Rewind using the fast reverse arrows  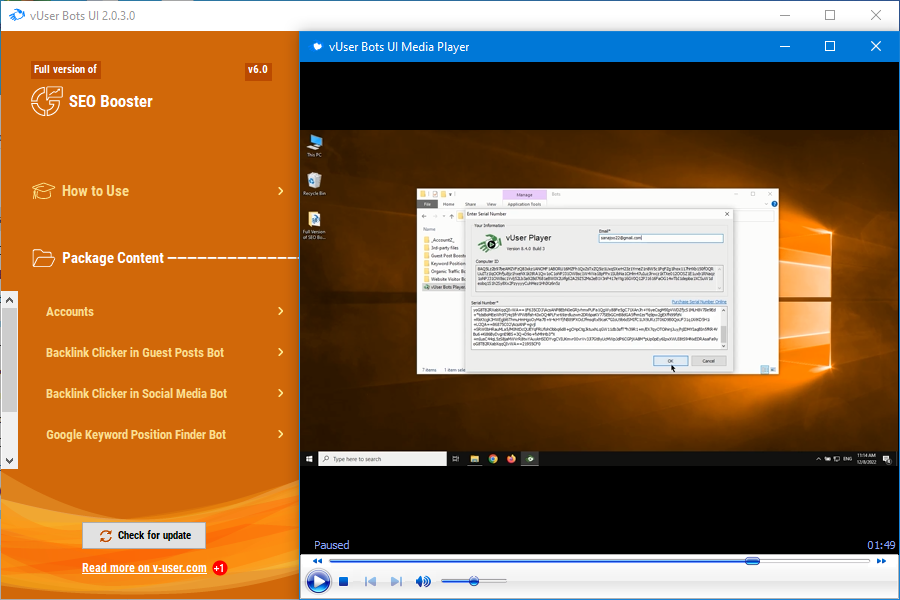tap(317, 561)
